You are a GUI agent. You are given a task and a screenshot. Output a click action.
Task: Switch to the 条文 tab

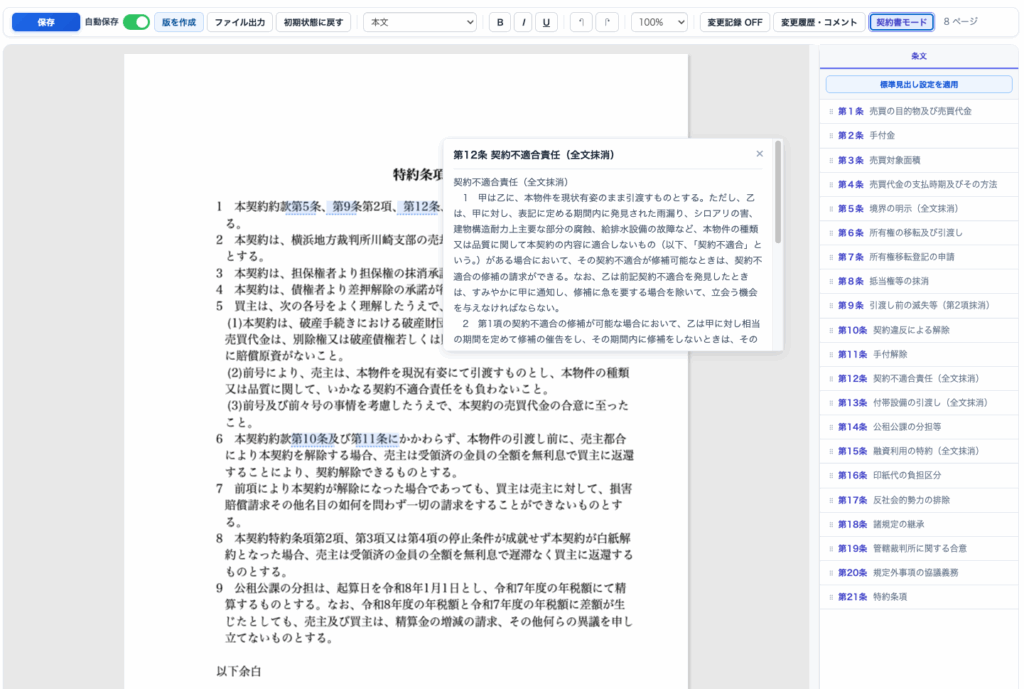(x=919, y=56)
